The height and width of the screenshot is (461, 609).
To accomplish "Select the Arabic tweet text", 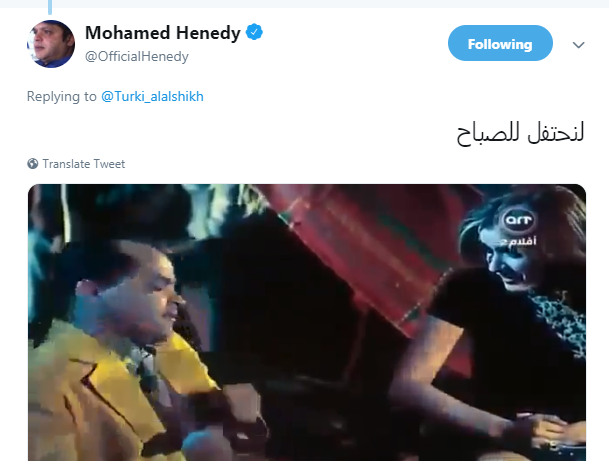I will pos(520,133).
